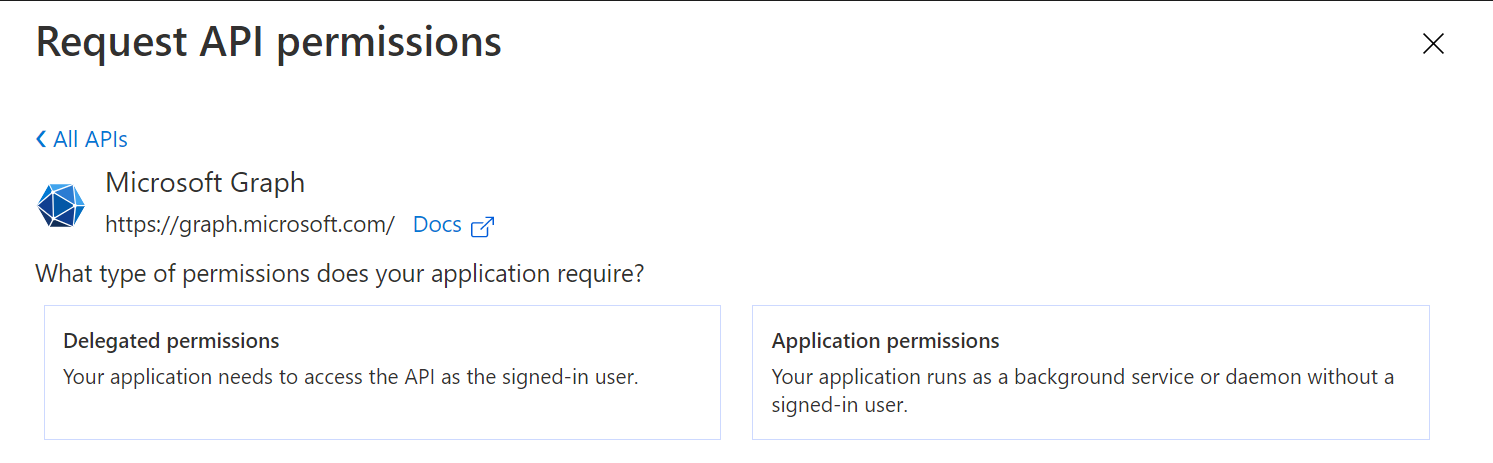Click the signed-in user description under Delegated
The height and width of the screenshot is (463, 1493).
(350, 377)
